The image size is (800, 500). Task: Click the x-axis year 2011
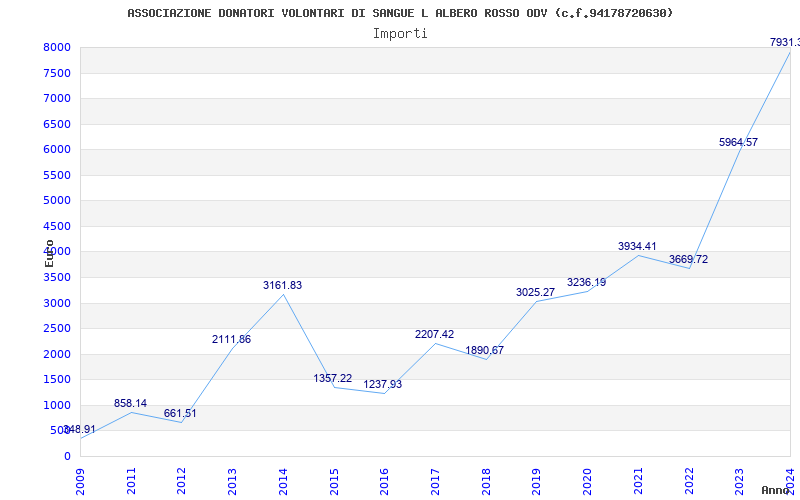[x=131, y=481]
